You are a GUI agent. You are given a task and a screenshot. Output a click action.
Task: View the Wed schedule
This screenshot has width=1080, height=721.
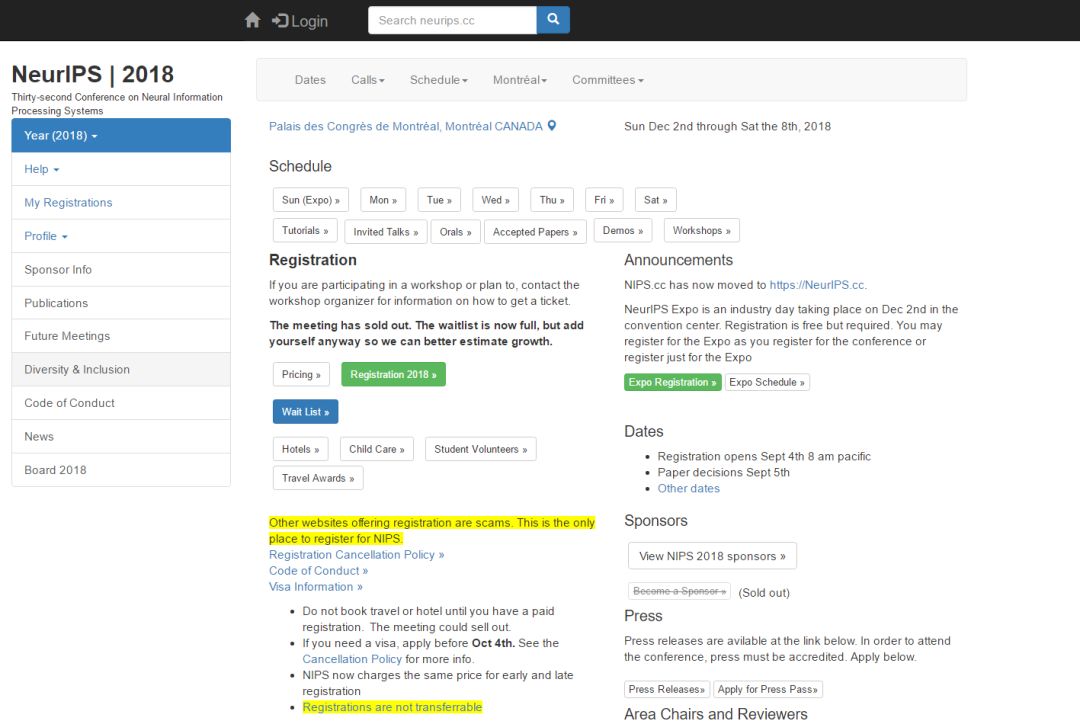tap(495, 200)
